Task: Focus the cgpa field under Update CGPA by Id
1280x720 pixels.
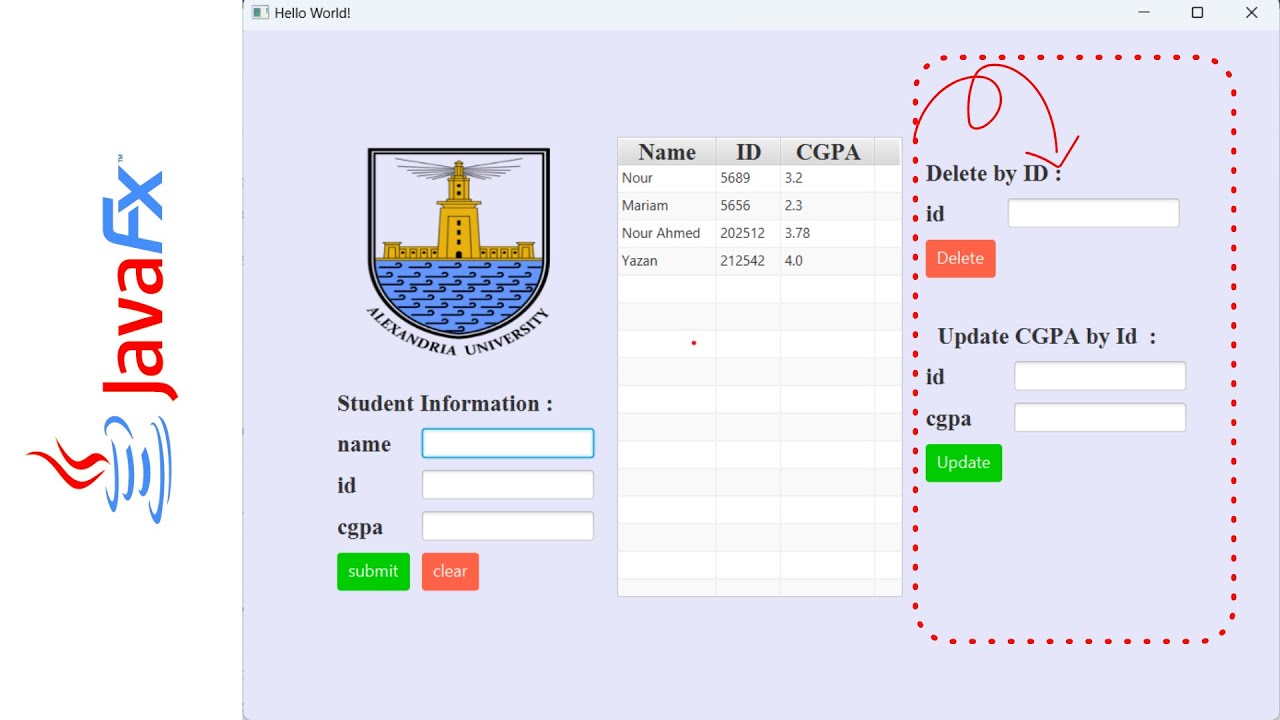Action: coord(1100,417)
